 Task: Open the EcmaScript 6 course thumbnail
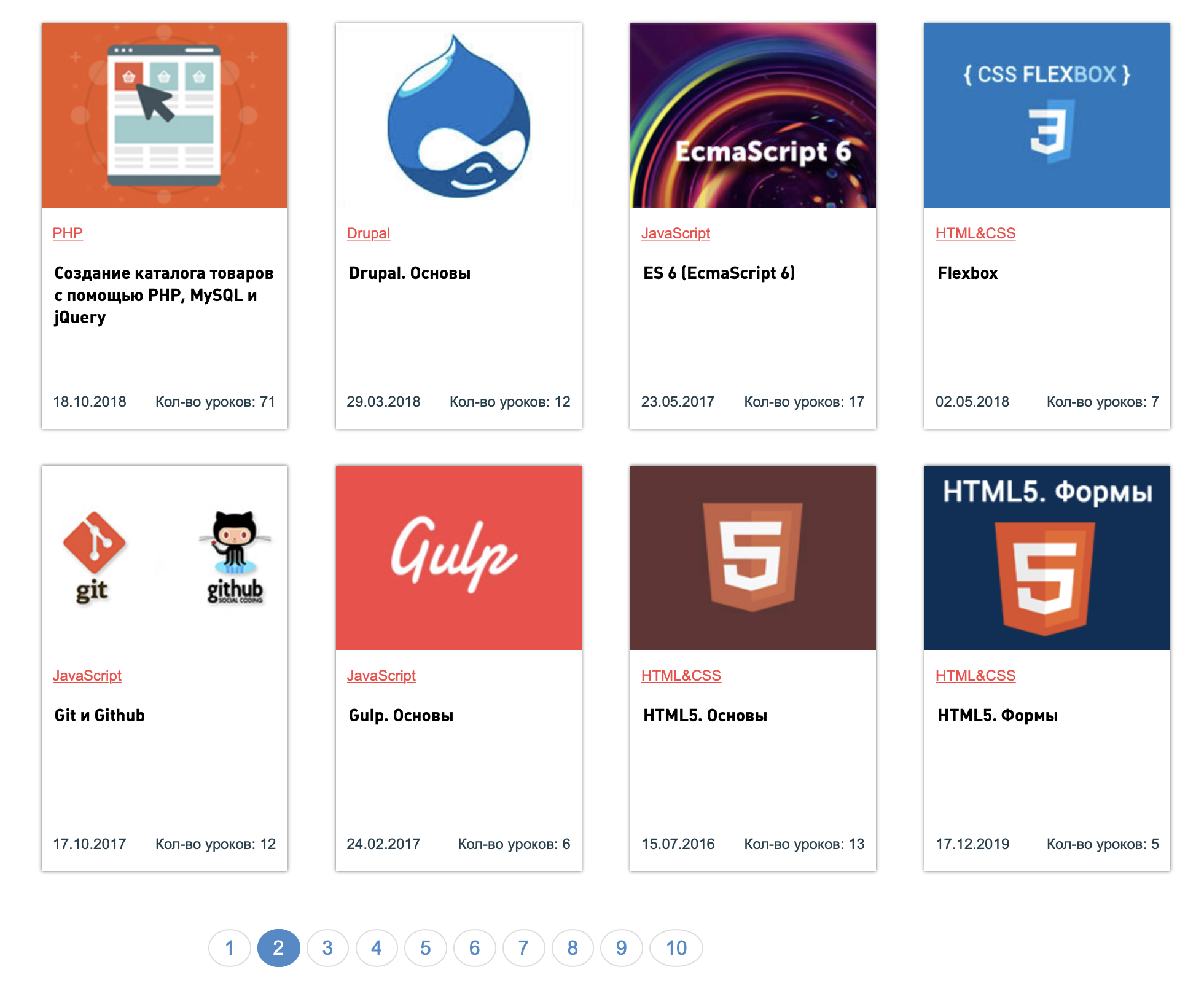pos(753,116)
